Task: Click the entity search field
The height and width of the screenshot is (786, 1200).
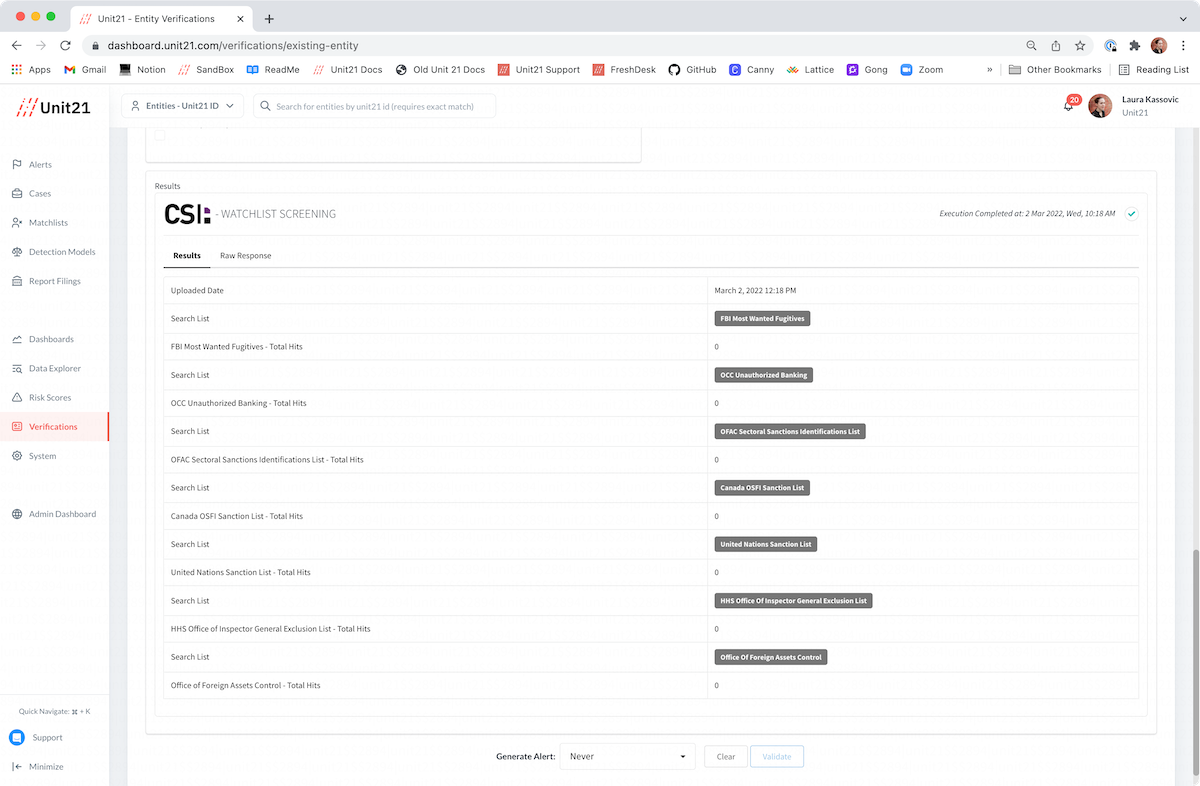Action: point(374,106)
